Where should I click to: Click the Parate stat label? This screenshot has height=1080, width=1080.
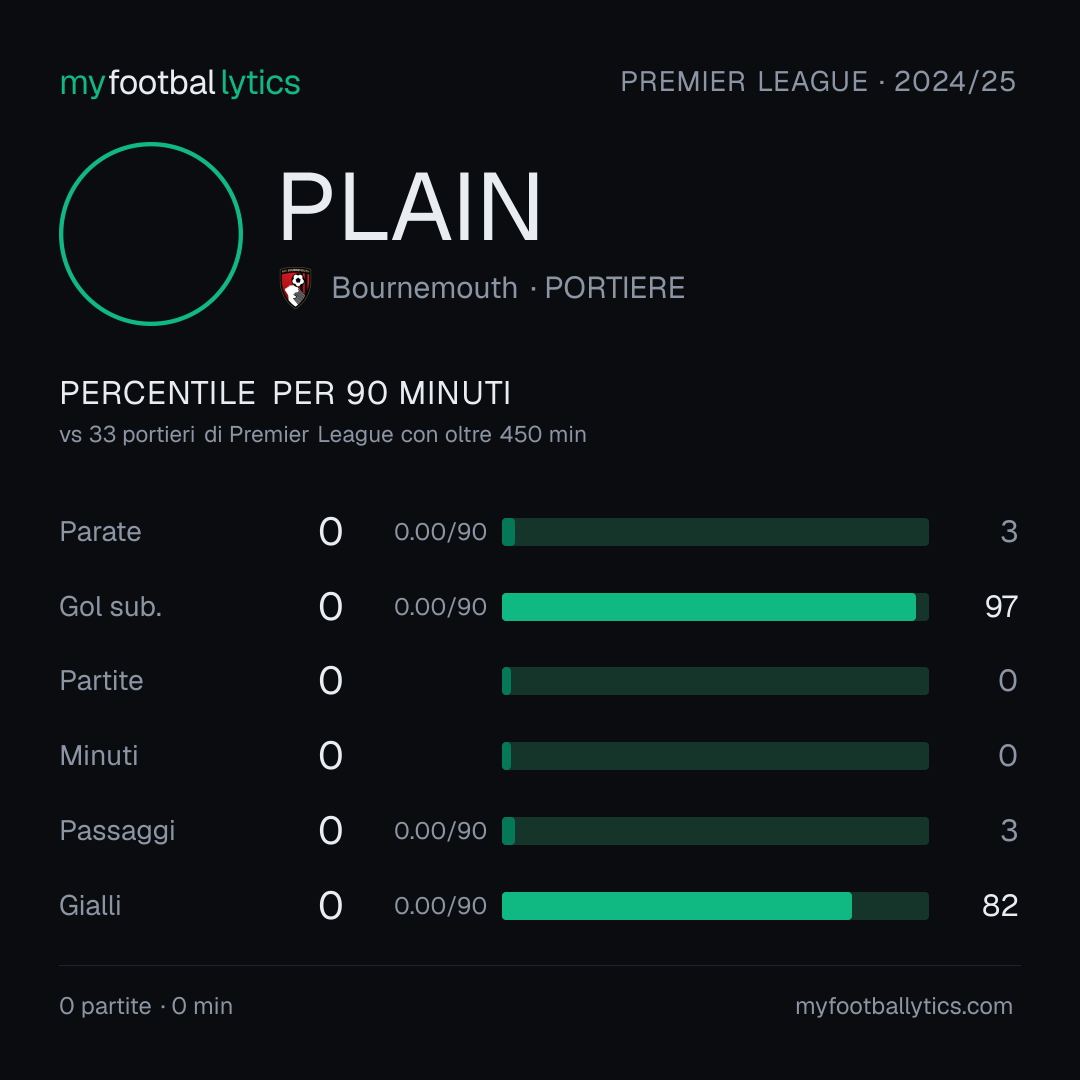tap(101, 532)
